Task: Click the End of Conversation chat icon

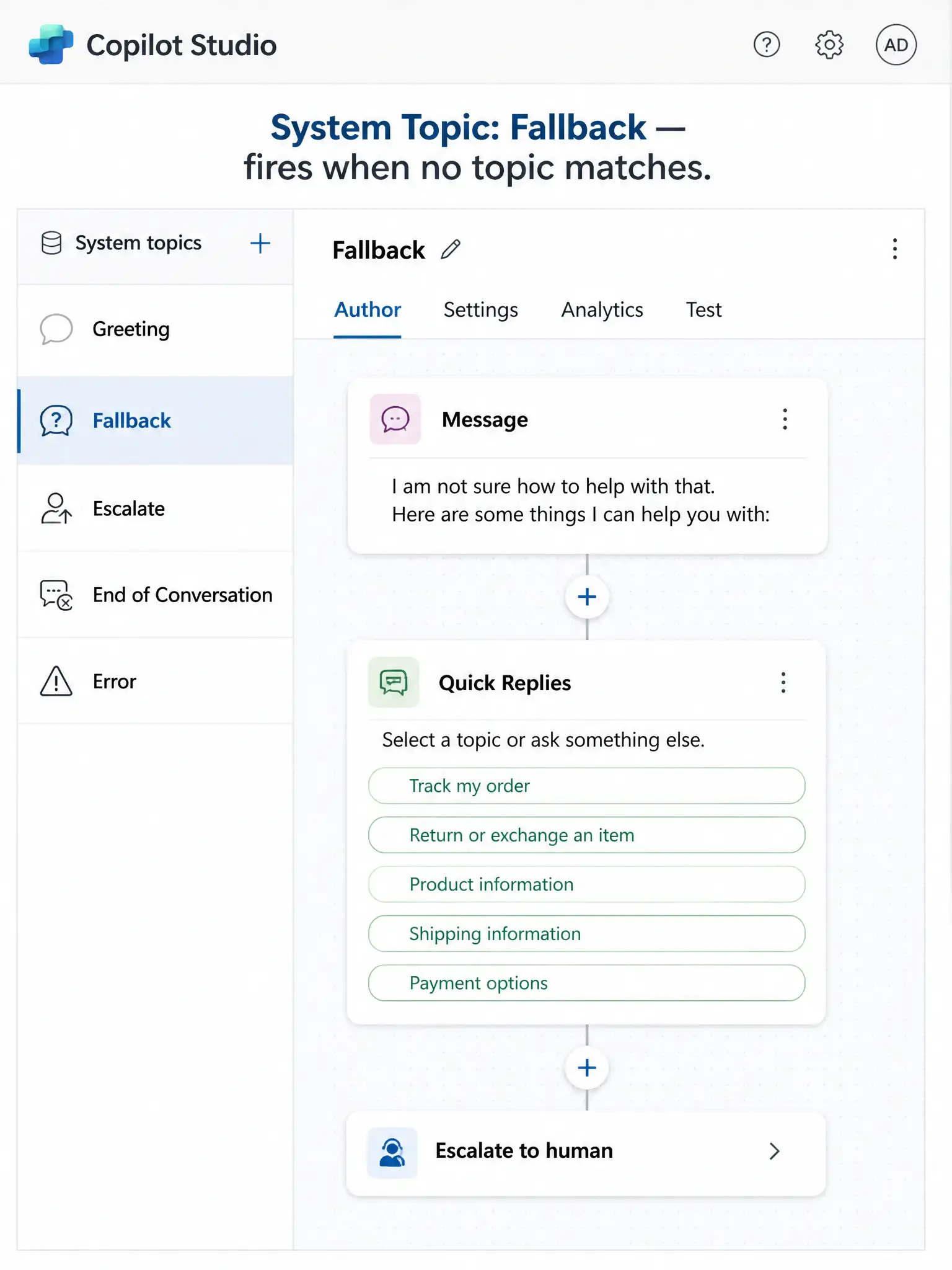Action: coord(56,595)
